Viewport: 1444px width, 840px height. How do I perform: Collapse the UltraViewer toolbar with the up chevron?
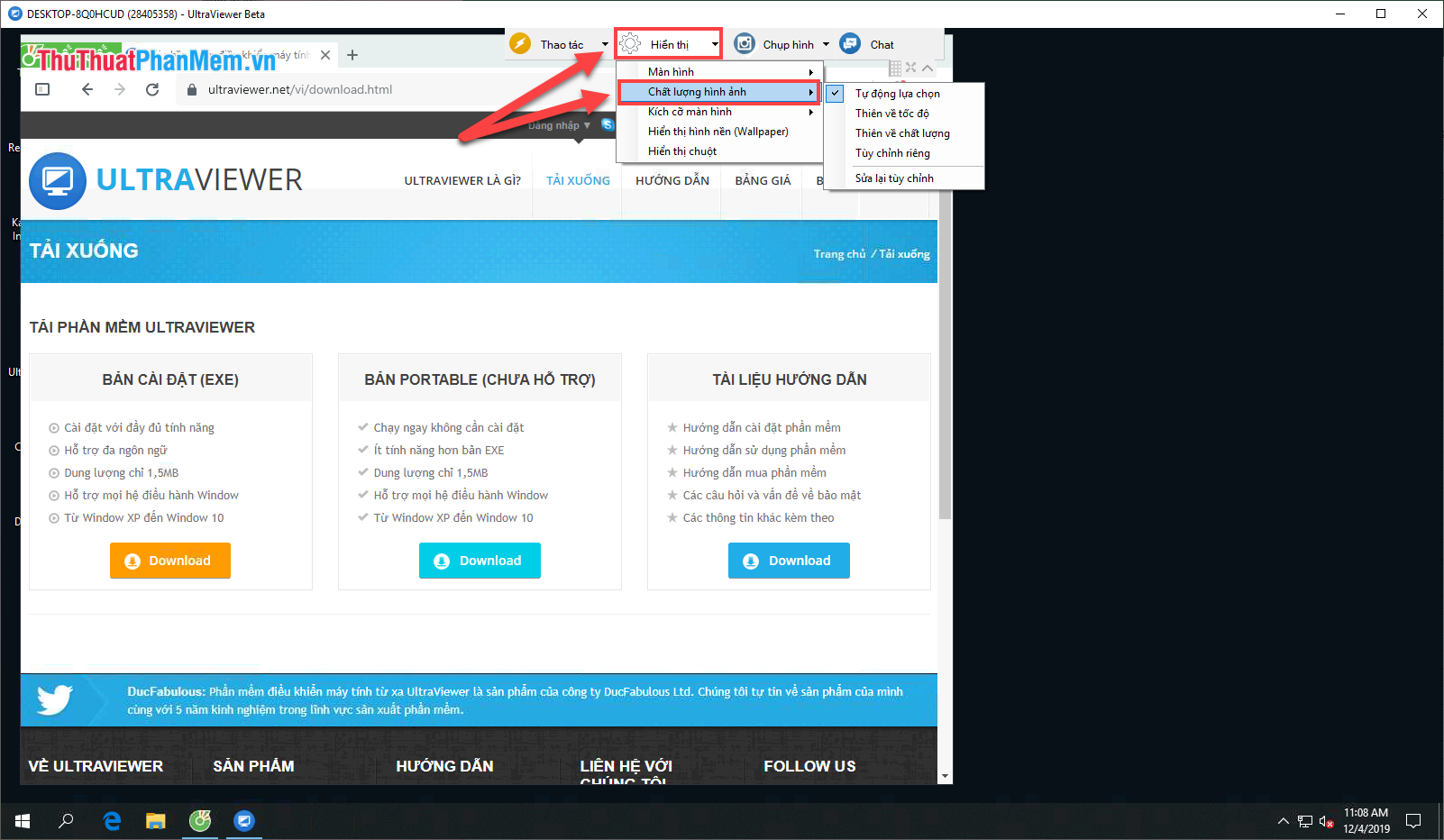(928, 68)
